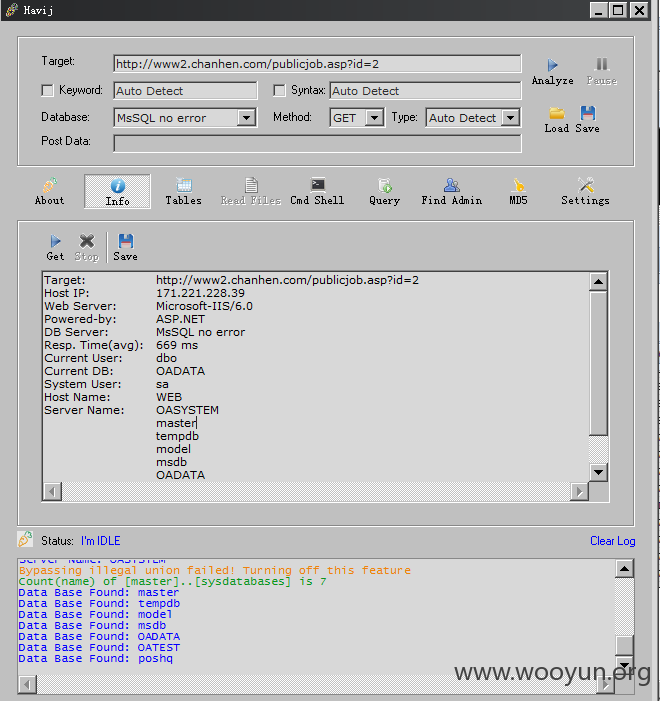Open the Query icon
Screen dimensions: 660x701
click(385, 185)
